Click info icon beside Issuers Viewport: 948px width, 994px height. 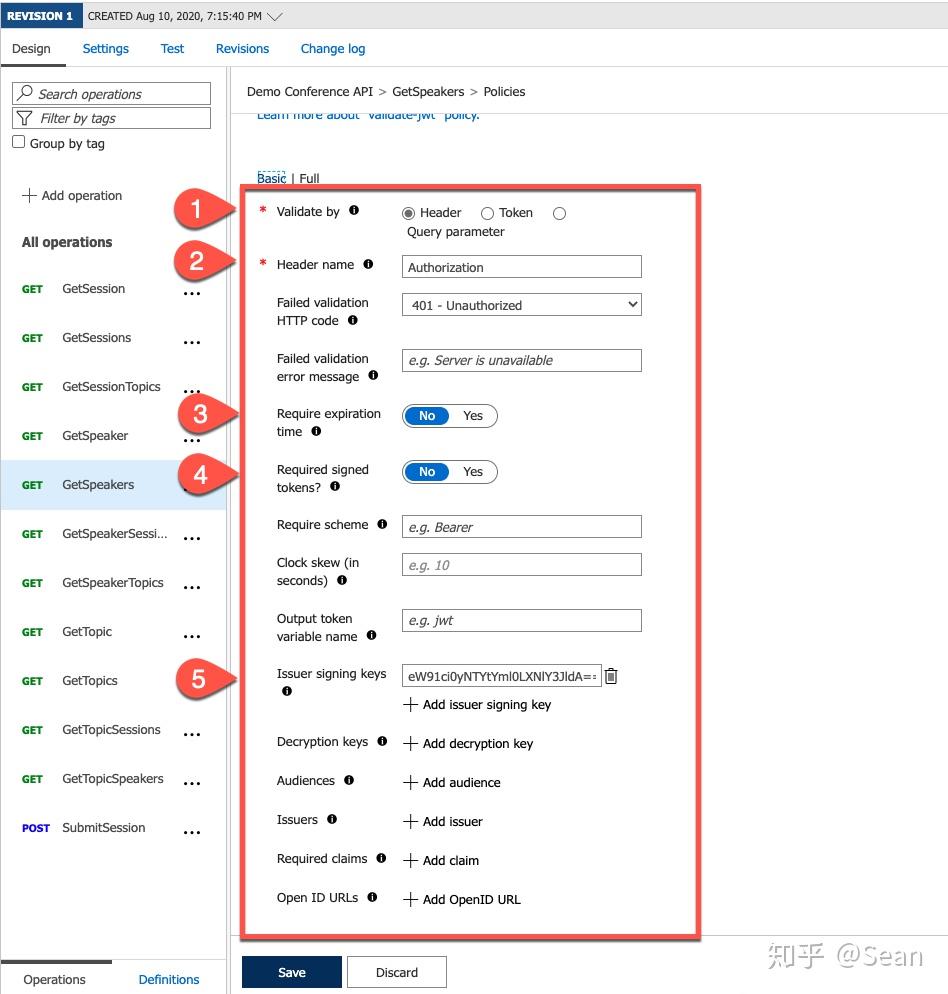coord(332,819)
